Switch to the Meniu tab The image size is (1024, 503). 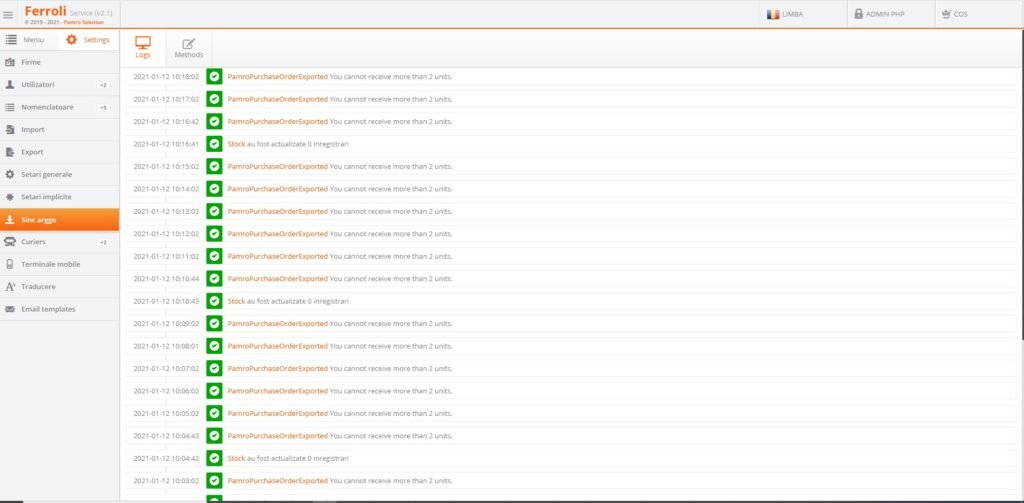pyautogui.click(x=26, y=40)
